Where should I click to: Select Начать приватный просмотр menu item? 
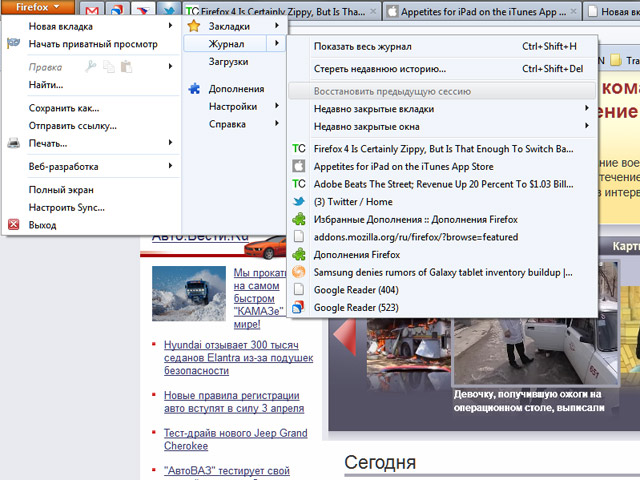pyautogui.click(x=91, y=44)
